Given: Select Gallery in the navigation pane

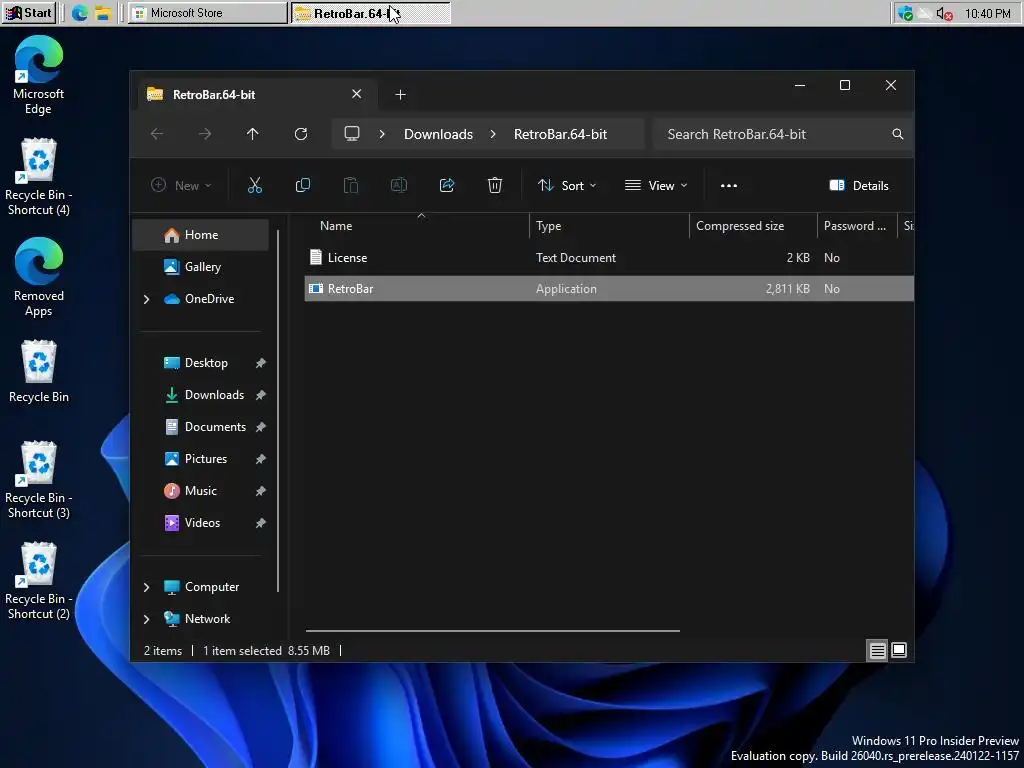Looking at the screenshot, I should point(200,267).
